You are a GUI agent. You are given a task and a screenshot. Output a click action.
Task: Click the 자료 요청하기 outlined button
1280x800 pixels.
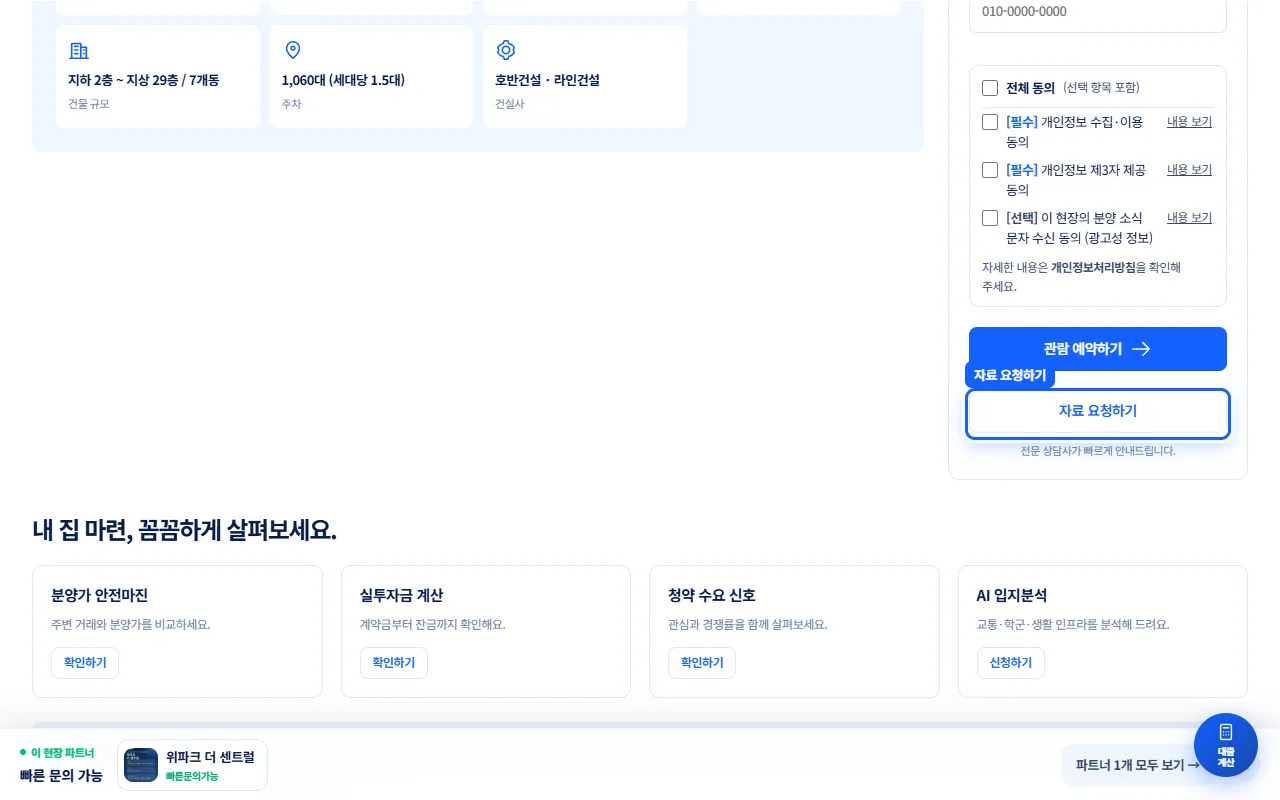(x=1097, y=413)
